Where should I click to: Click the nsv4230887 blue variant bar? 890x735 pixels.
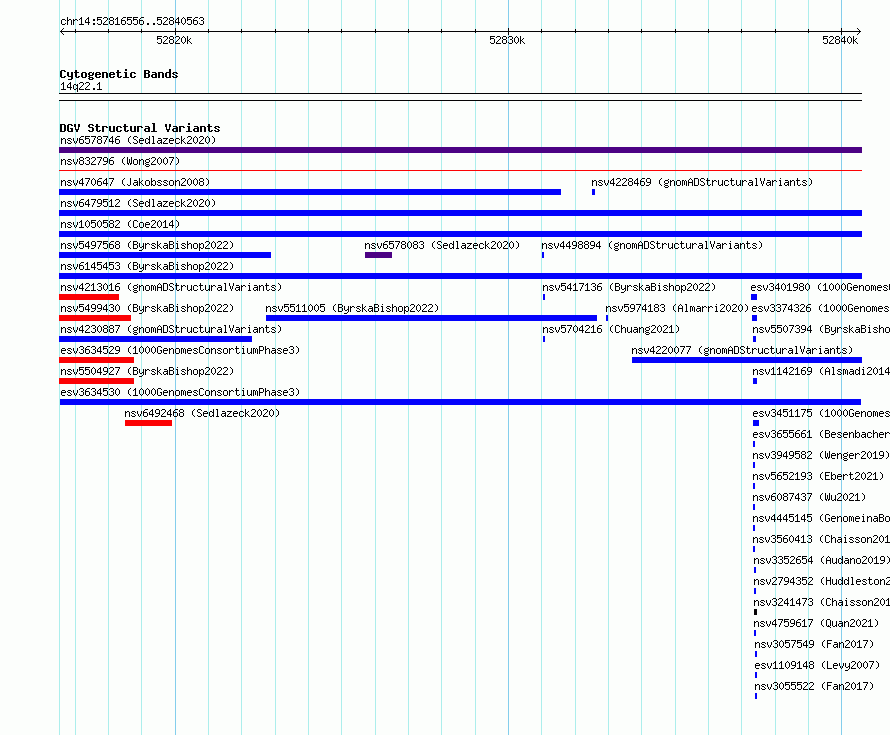click(156, 339)
